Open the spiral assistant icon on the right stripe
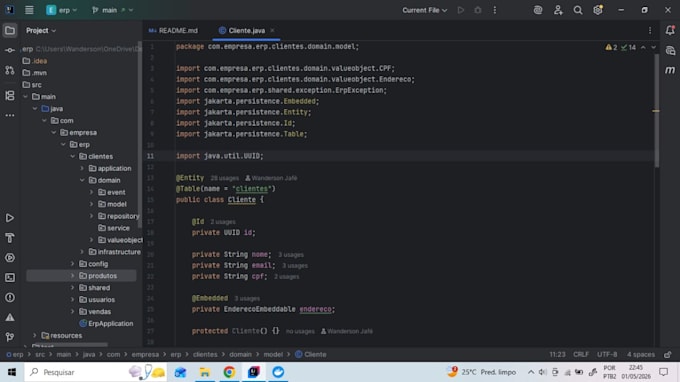 (670, 50)
